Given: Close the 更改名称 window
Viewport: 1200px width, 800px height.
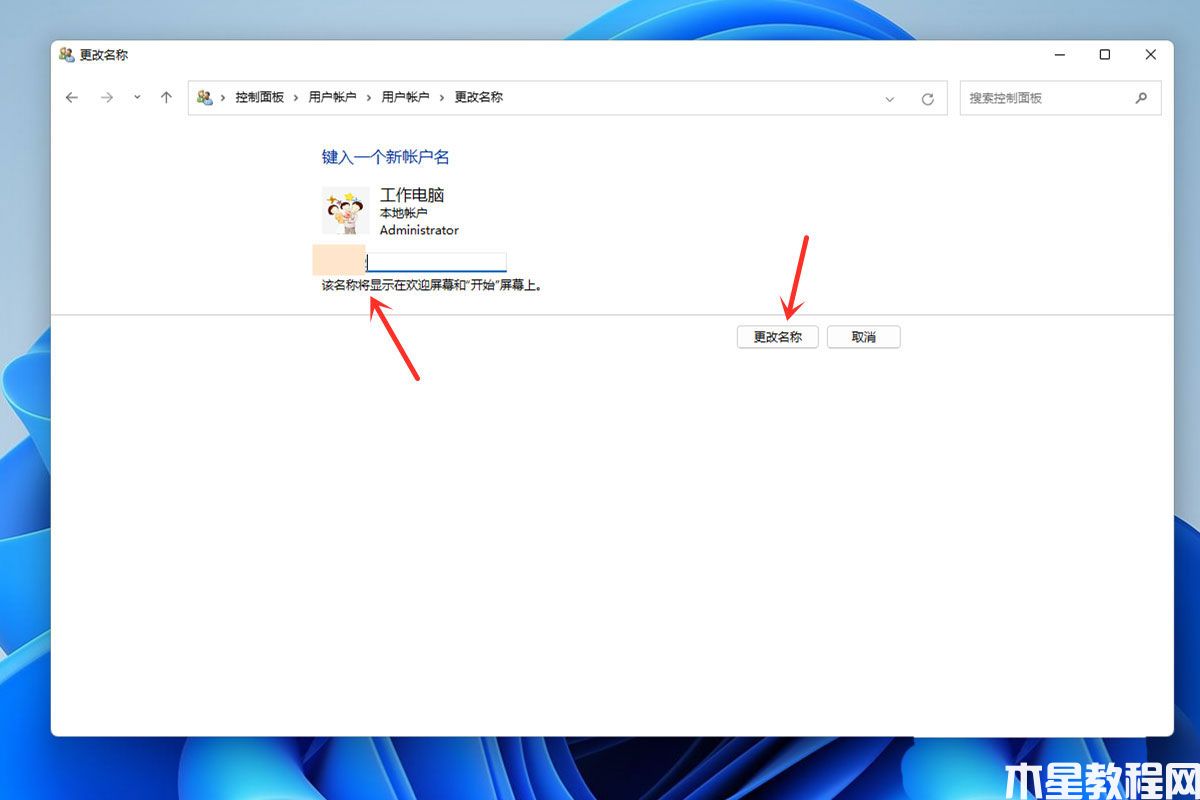Looking at the screenshot, I should point(1151,55).
